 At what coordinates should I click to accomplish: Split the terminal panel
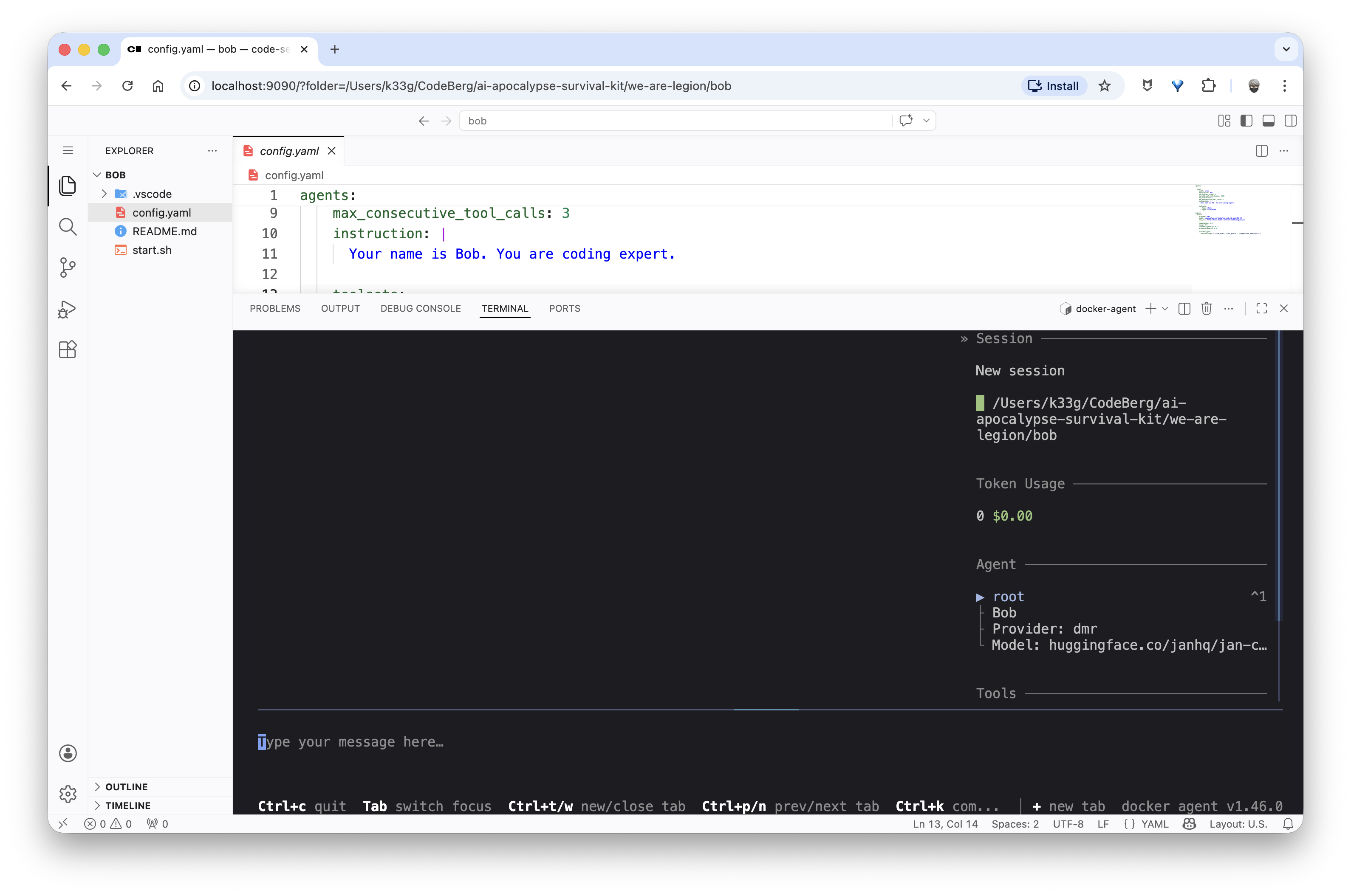pyautogui.click(x=1184, y=309)
